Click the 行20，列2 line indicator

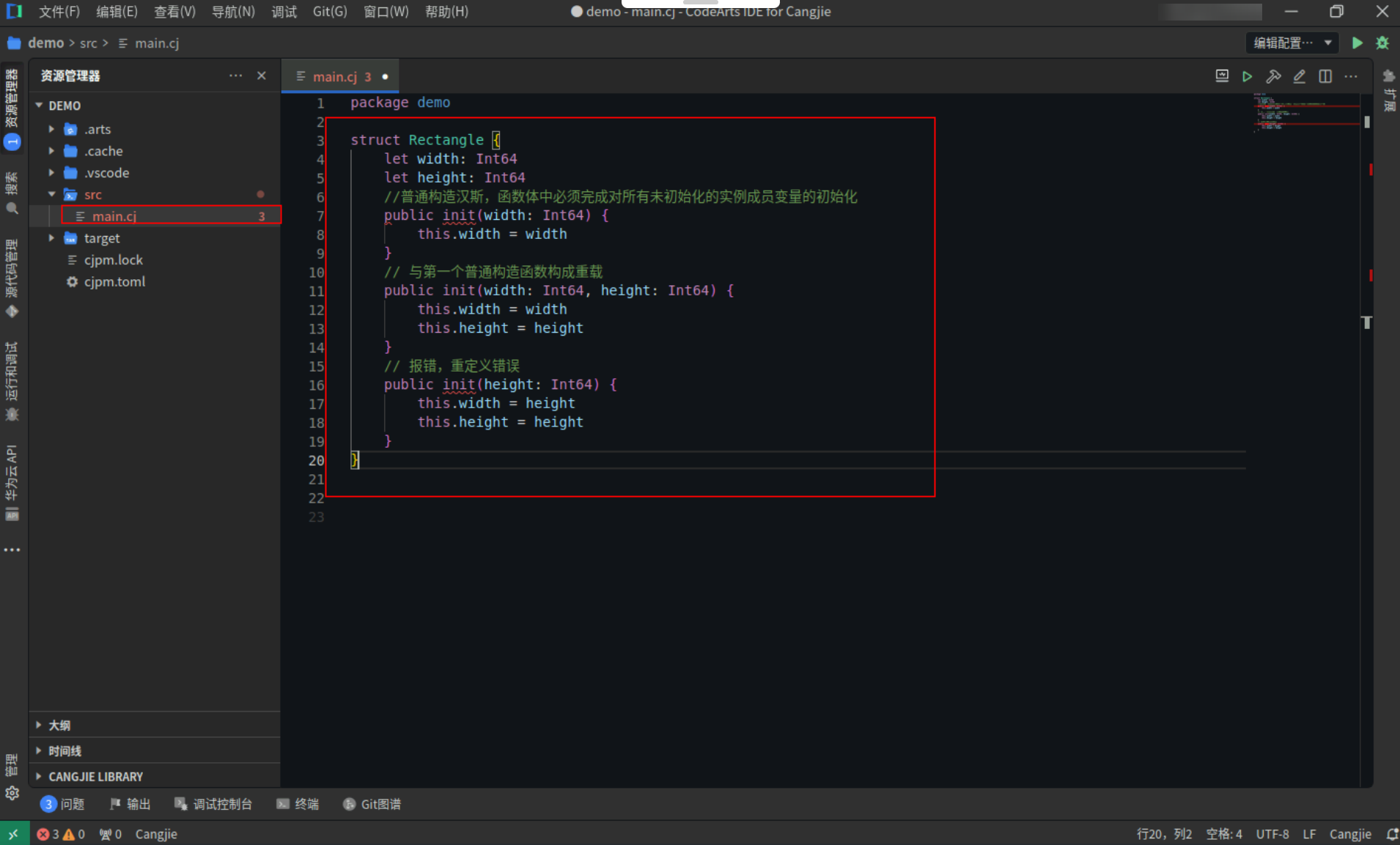pyautogui.click(x=1164, y=833)
